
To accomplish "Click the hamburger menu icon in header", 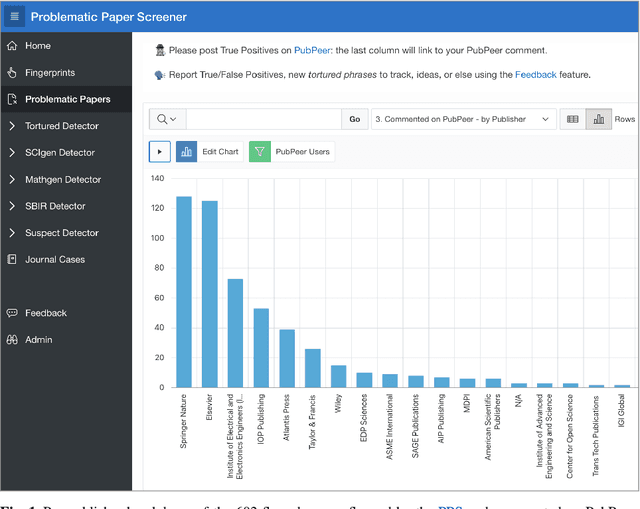I will point(15,17).
